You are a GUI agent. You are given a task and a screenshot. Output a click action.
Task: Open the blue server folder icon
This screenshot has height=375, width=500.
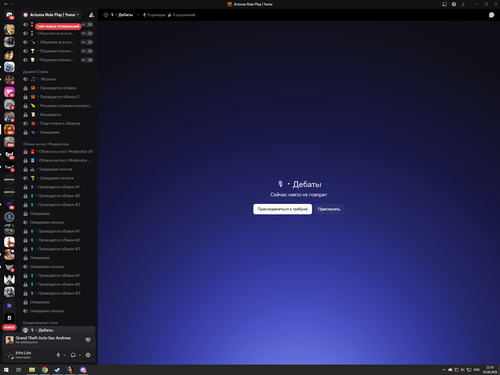click(9, 305)
